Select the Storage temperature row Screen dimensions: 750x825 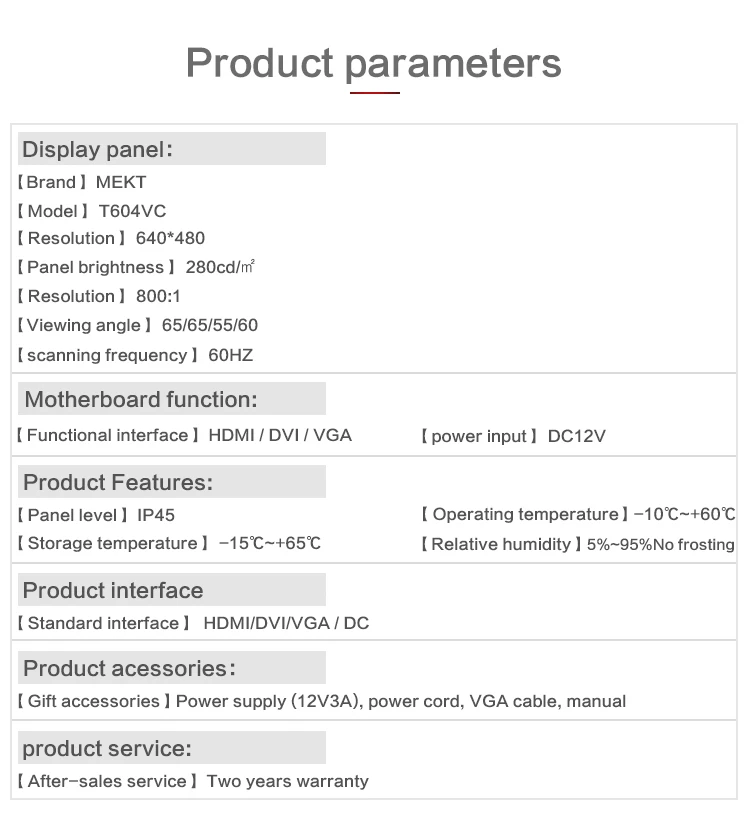(x=168, y=543)
